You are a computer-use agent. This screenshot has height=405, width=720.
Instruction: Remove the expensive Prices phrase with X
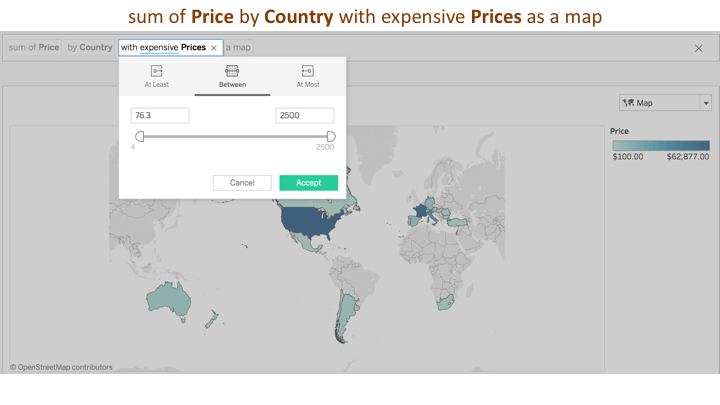(214, 48)
